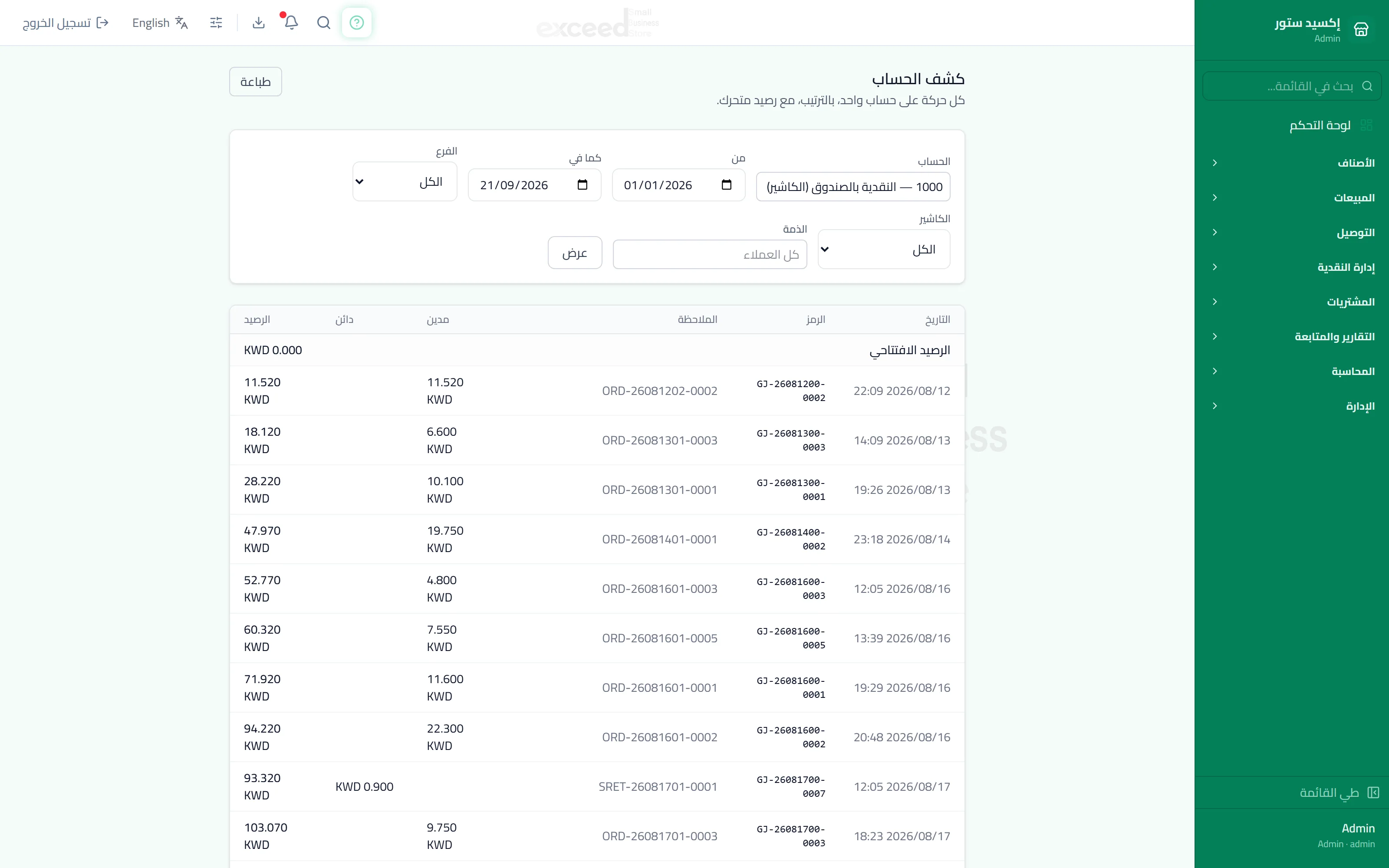This screenshot has height=868, width=1389.
Task: Click the search magnifier in top bar
Action: (324, 23)
